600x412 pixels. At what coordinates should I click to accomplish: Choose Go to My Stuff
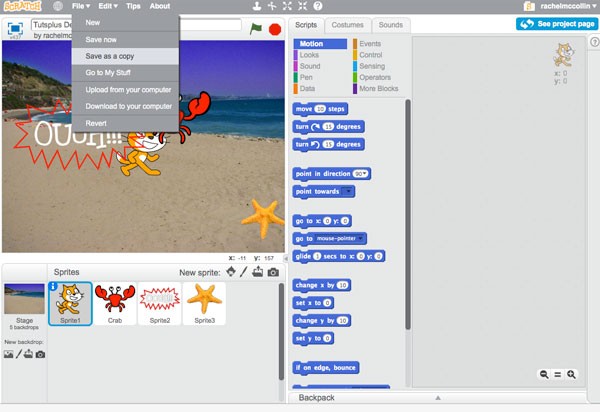[125, 73]
